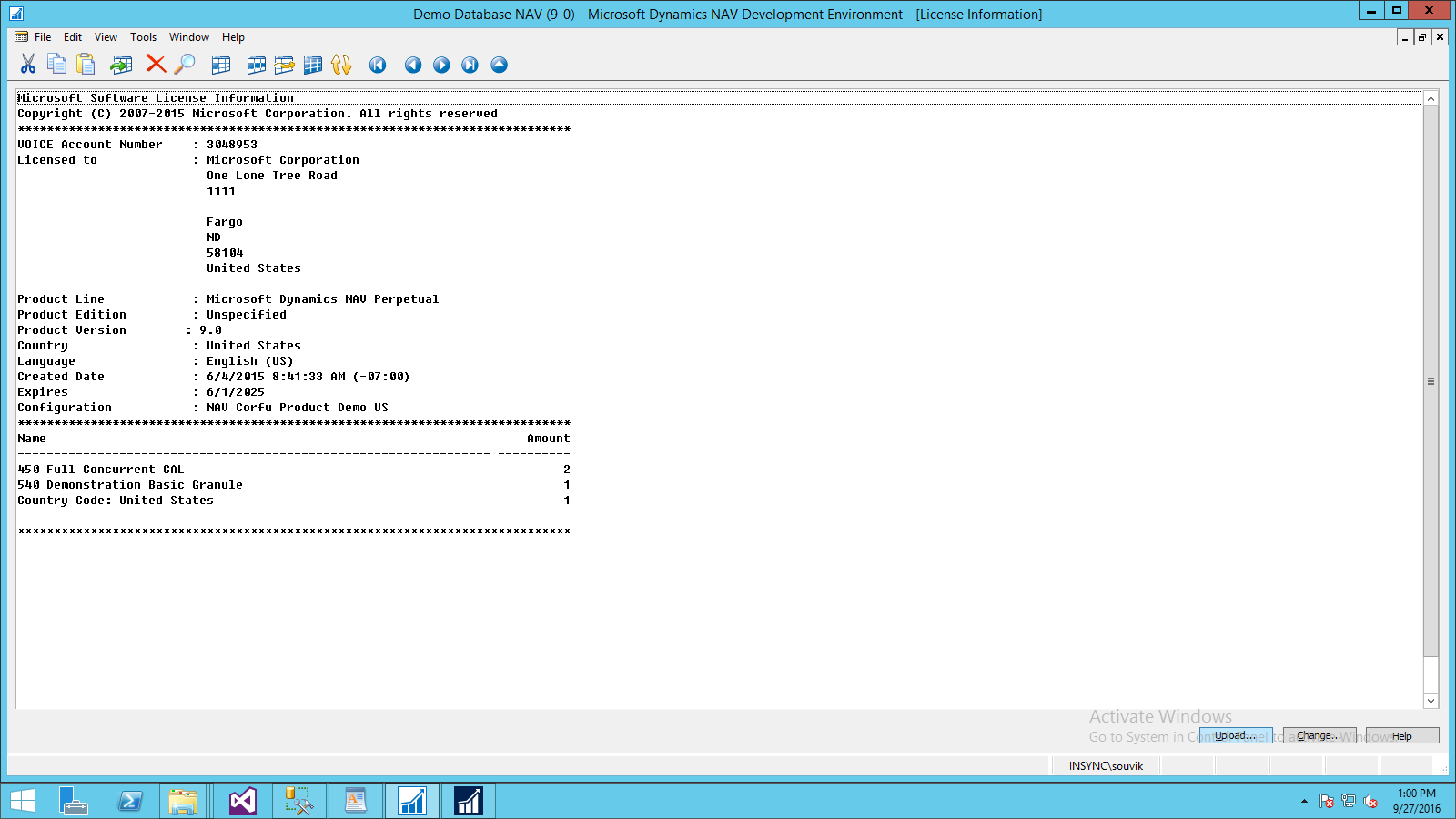Click the Copy toolbar icon

[x=56, y=64]
